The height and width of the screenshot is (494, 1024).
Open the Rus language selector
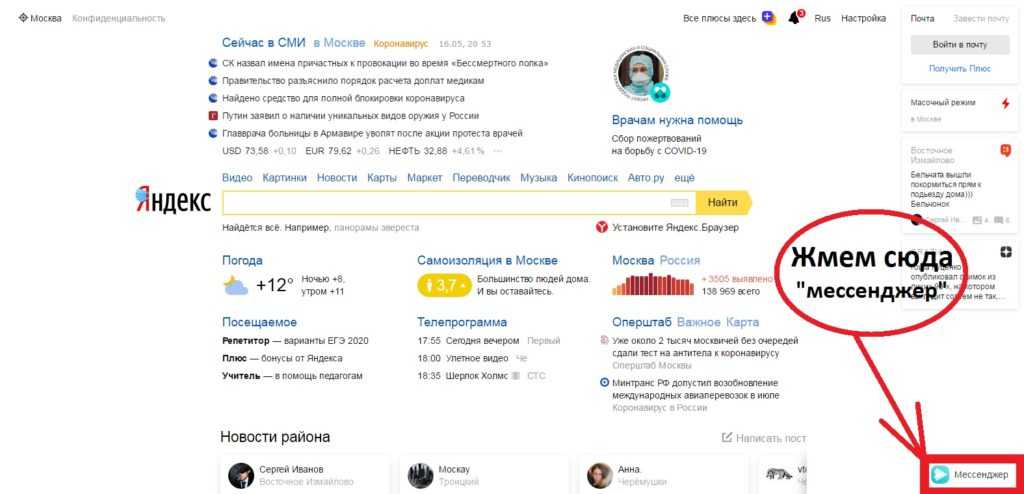[822, 18]
